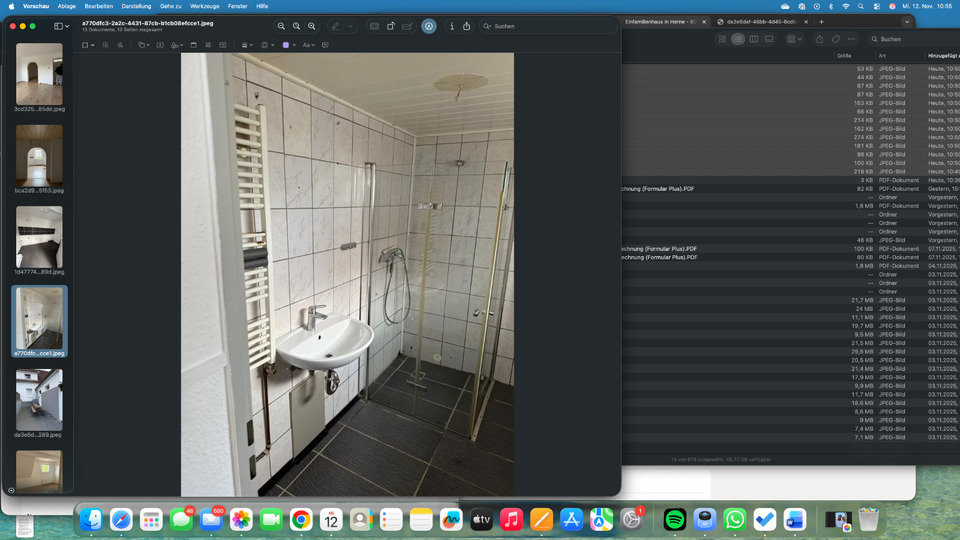The height and width of the screenshot is (540, 960).
Task: Click the Share icon in Preview
Action: [466, 26]
